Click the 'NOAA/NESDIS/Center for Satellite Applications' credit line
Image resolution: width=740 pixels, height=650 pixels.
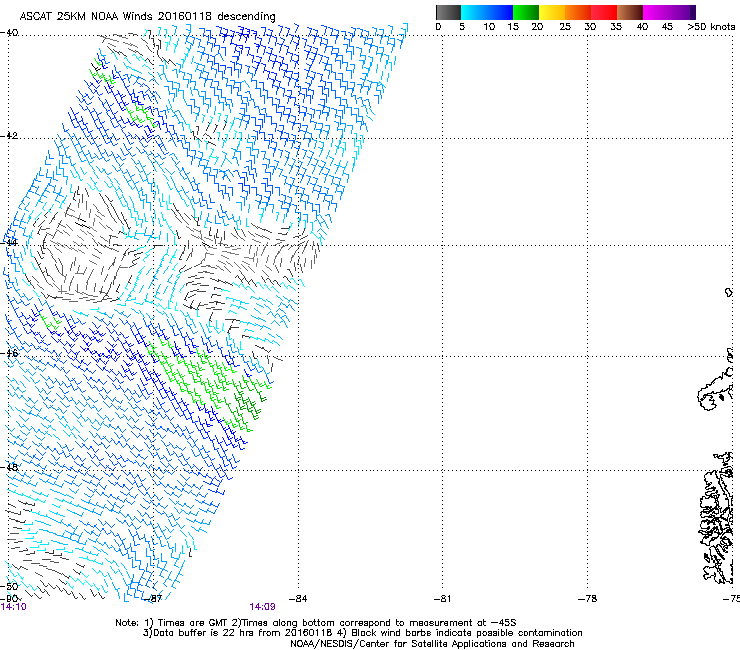[x=432, y=644]
